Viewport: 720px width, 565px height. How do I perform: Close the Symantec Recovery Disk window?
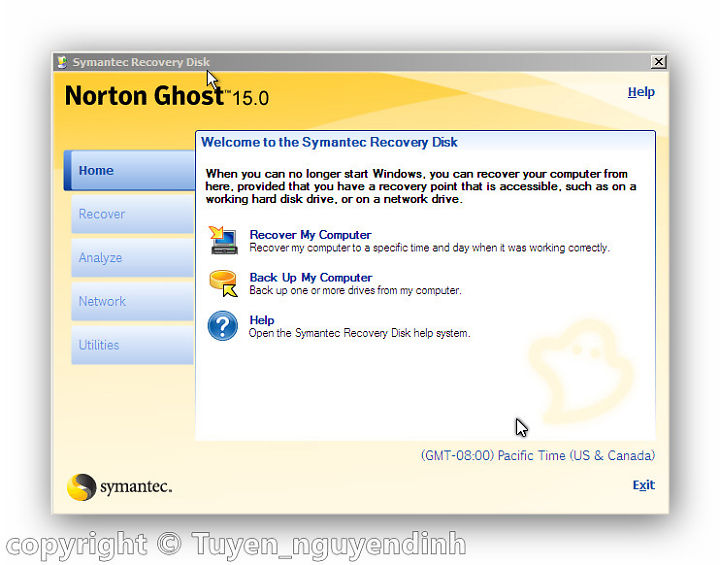658,62
